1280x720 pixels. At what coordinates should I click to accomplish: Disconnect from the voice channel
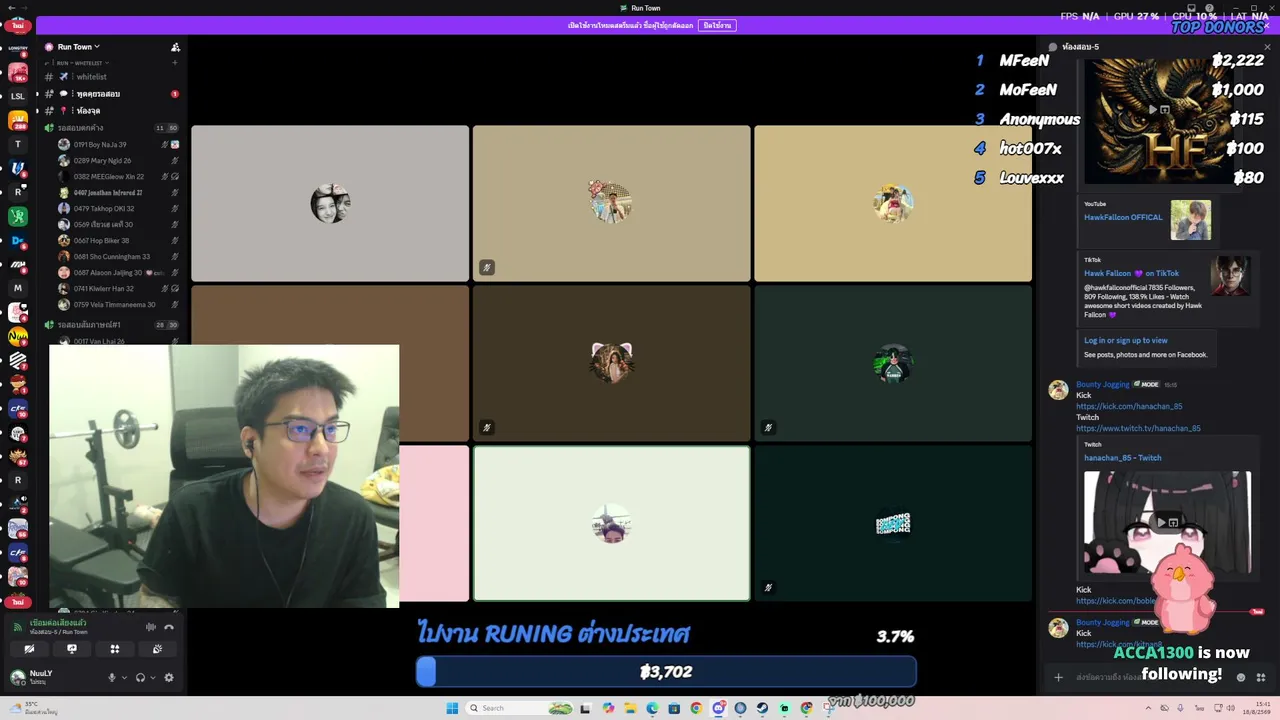pos(169,627)
